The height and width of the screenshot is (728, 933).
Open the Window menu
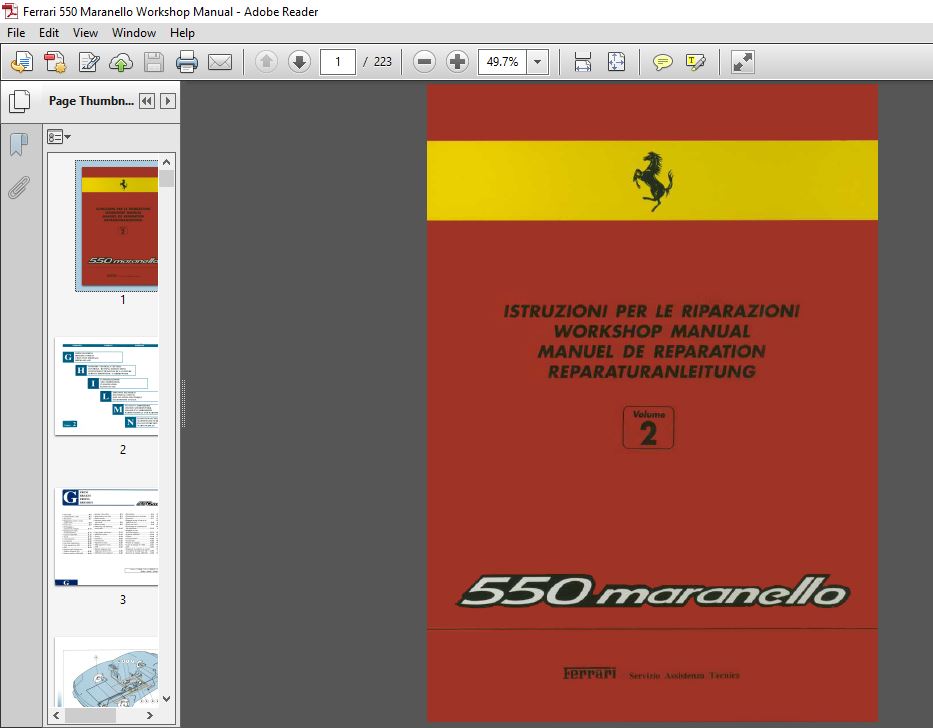[x=134, y=33]
